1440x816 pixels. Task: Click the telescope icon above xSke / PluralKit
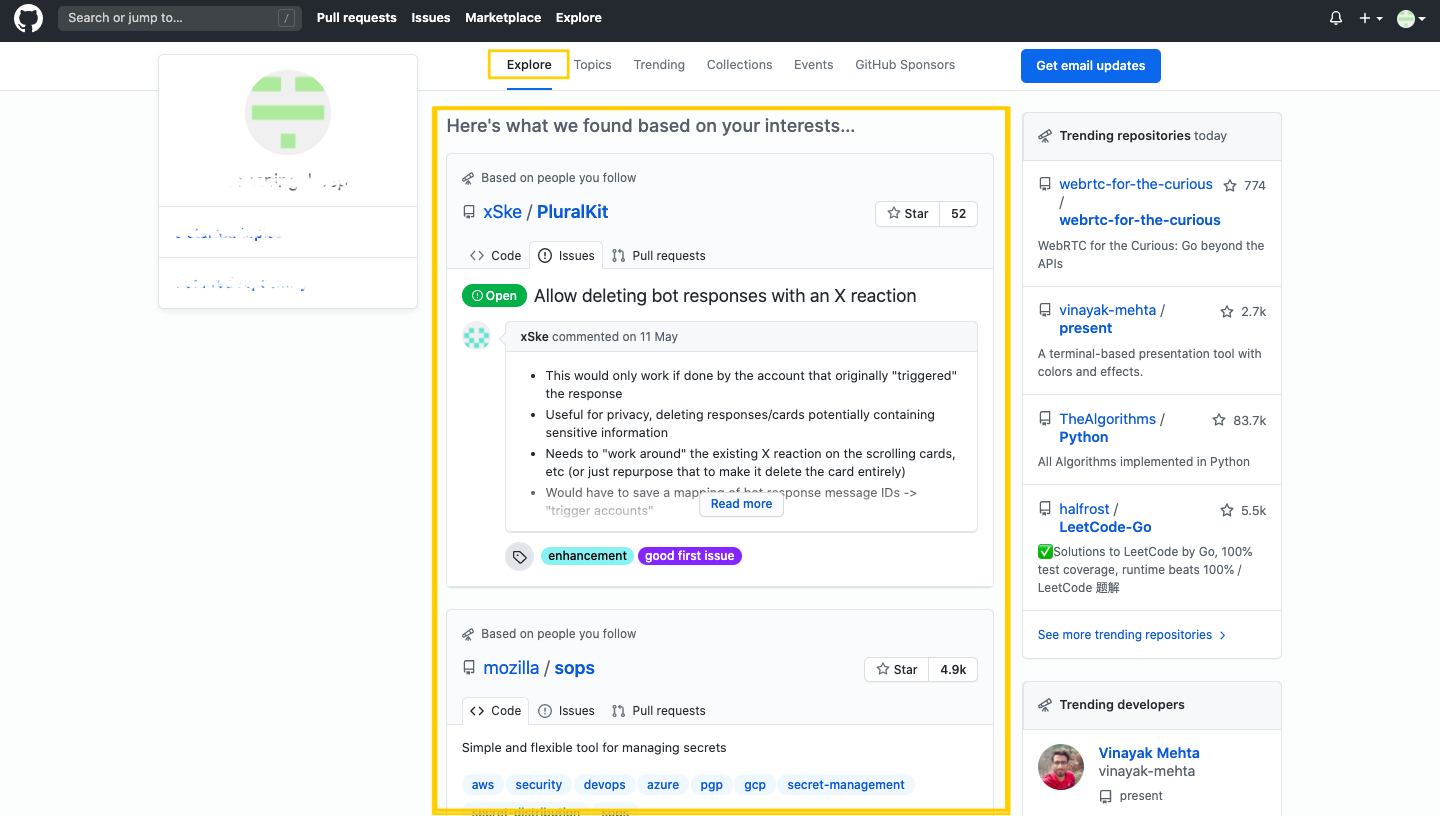pyautogui.click(x=467, y=177)
